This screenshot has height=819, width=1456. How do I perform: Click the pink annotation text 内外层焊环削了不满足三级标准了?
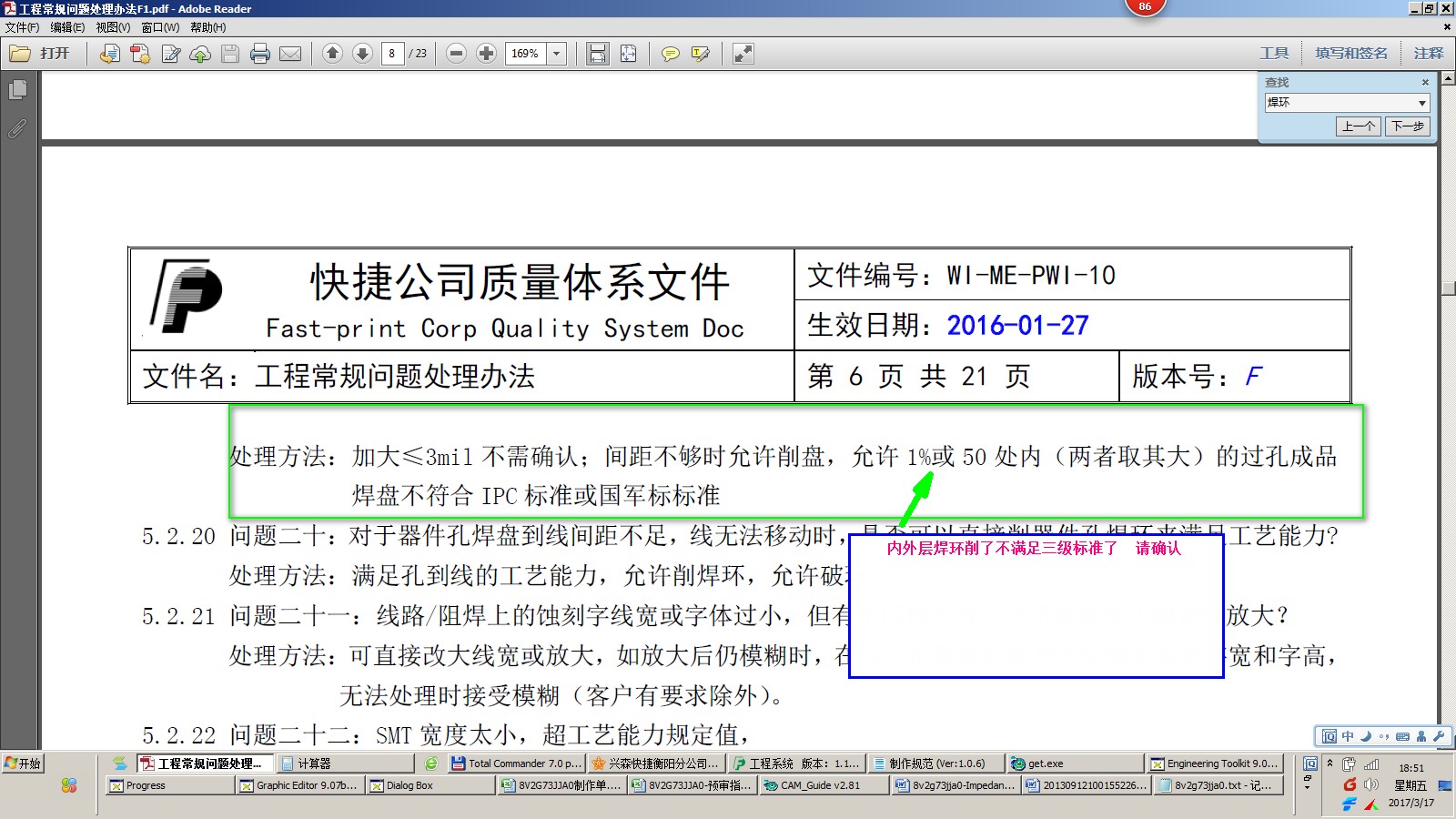pos(1002,548)
